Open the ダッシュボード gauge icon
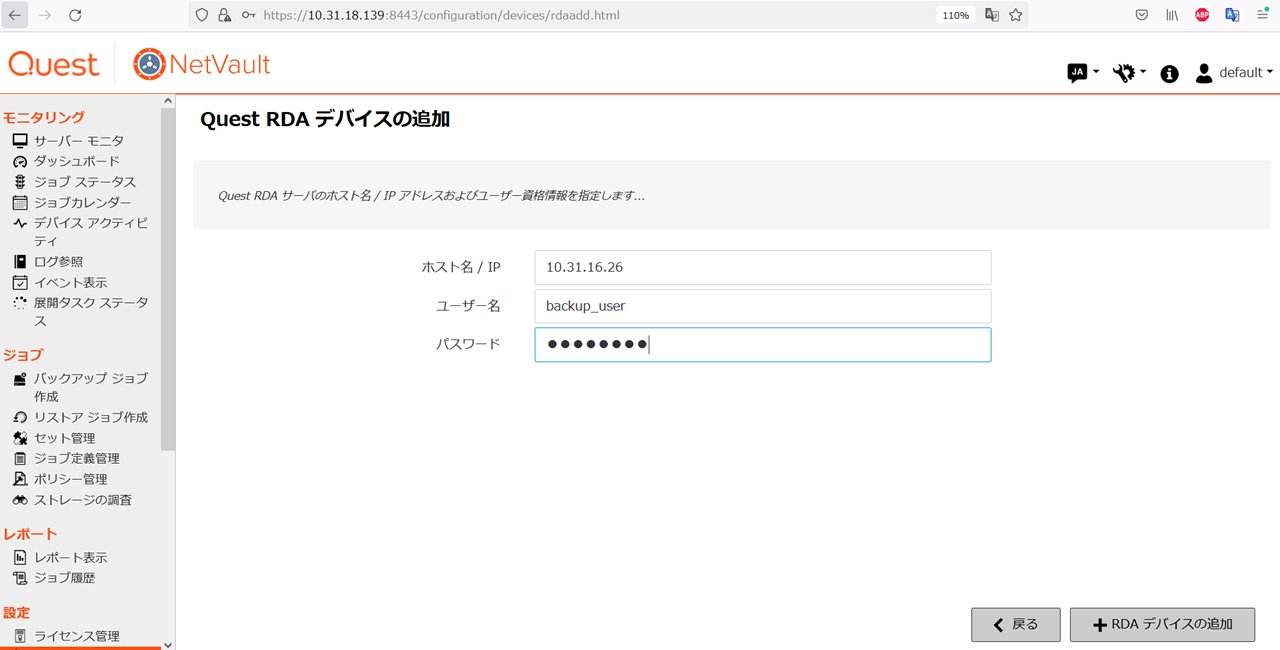The width and height of the screenshot is (1280, 650). click(x=20, y=161)
